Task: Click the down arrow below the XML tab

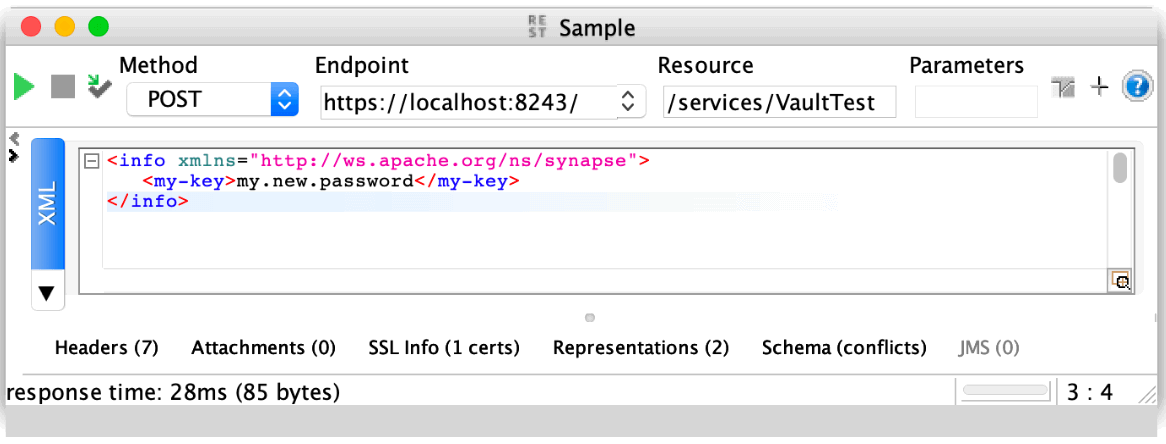Action: pos(48,293)
